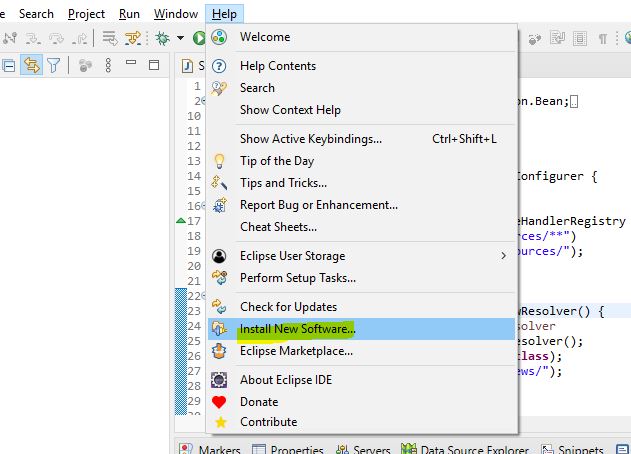Click the yellow star Contribute icon
Image resolution: width=631 pixels, height=454 pixels.
point(221,422)
